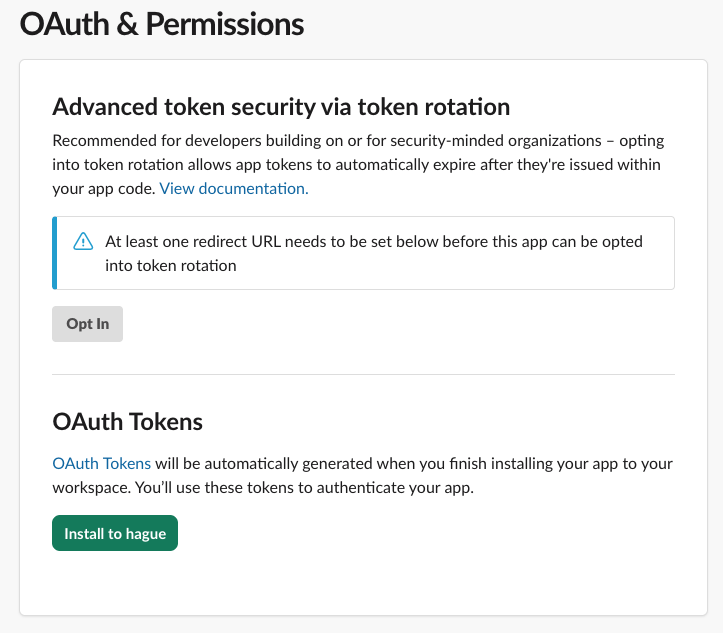Select the Advanced token security heading
Screen dimensions: 723x633
tap(281, 107)
